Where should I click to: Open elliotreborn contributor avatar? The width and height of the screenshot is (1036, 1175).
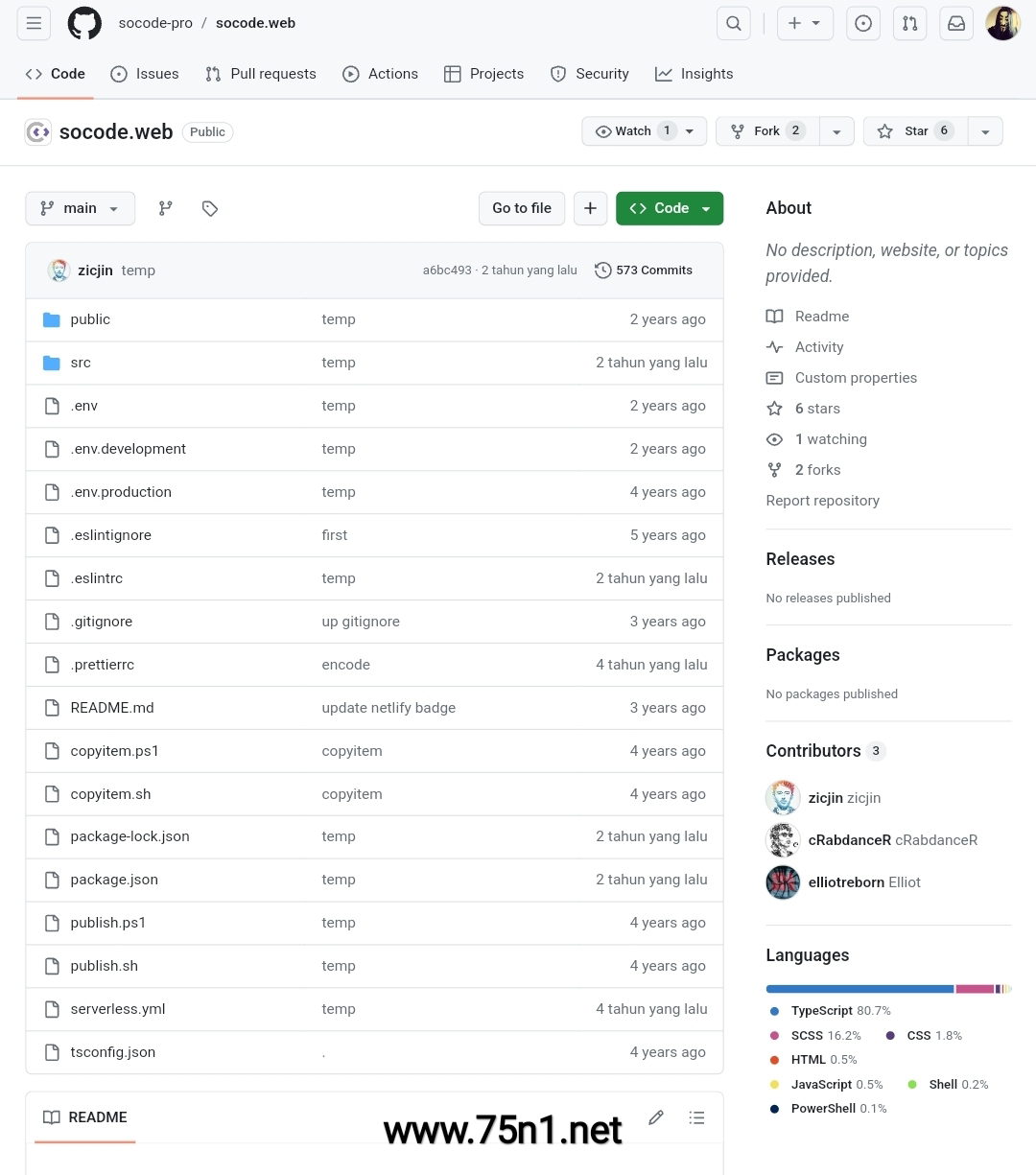point(783,882)
